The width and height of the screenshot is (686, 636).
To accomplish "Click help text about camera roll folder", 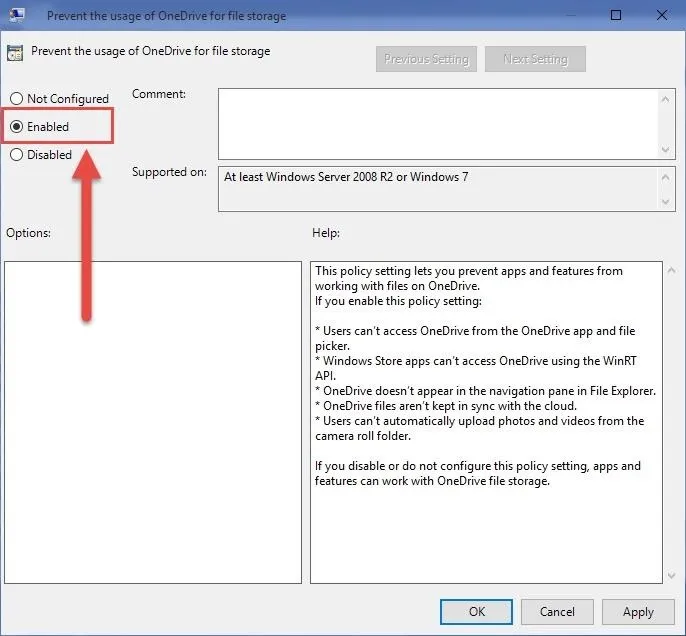I will click(x=480, y=428).
